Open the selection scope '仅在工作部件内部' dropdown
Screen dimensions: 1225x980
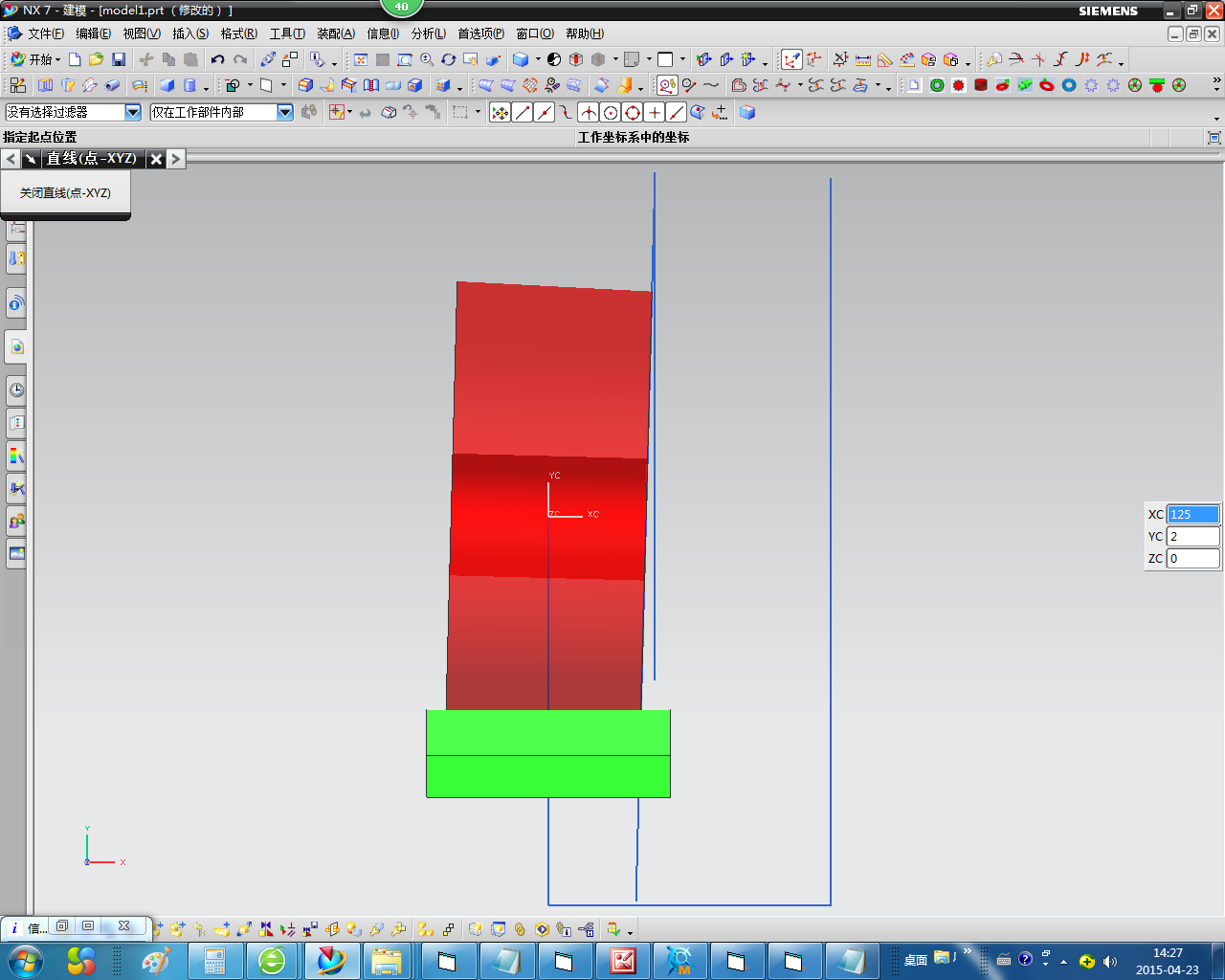(285, 112)
